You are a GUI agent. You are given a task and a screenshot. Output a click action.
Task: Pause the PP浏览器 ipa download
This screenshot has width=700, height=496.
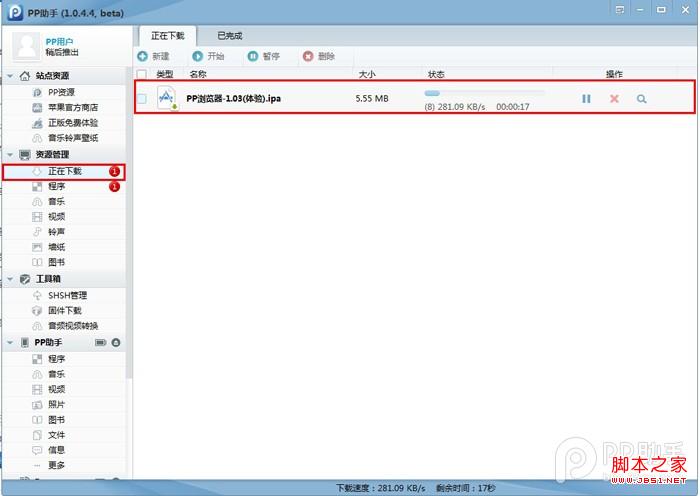tap(586, 99)
